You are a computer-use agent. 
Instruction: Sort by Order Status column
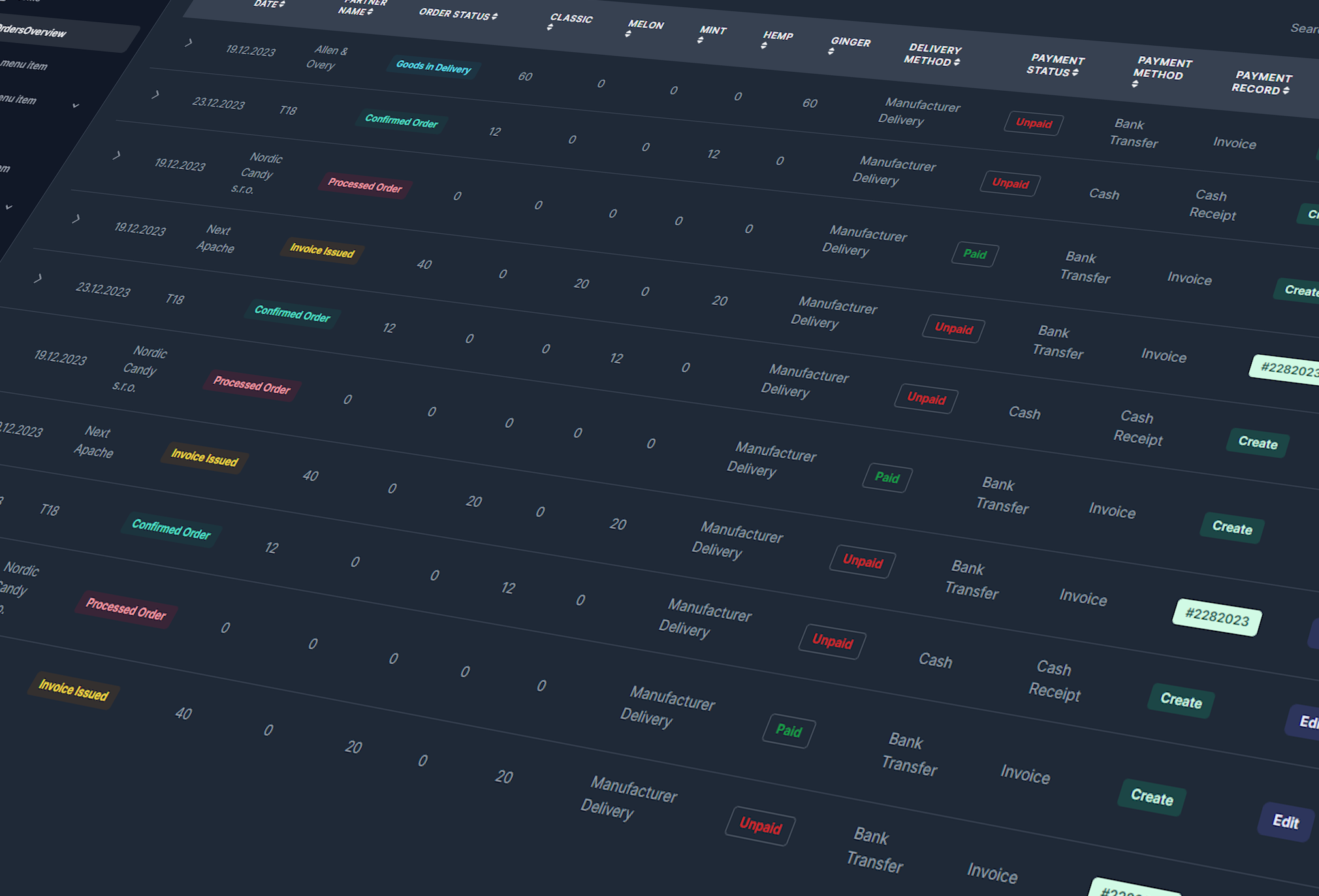click(458, 14)
